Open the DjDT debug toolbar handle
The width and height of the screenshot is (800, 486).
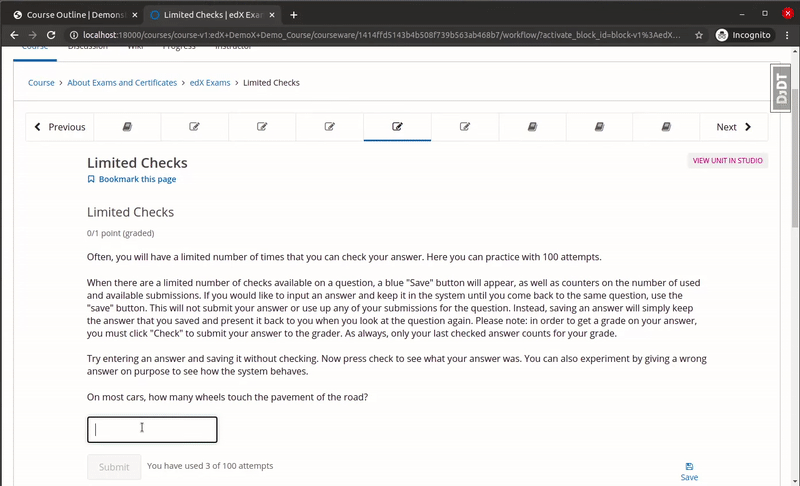[781, 88]
